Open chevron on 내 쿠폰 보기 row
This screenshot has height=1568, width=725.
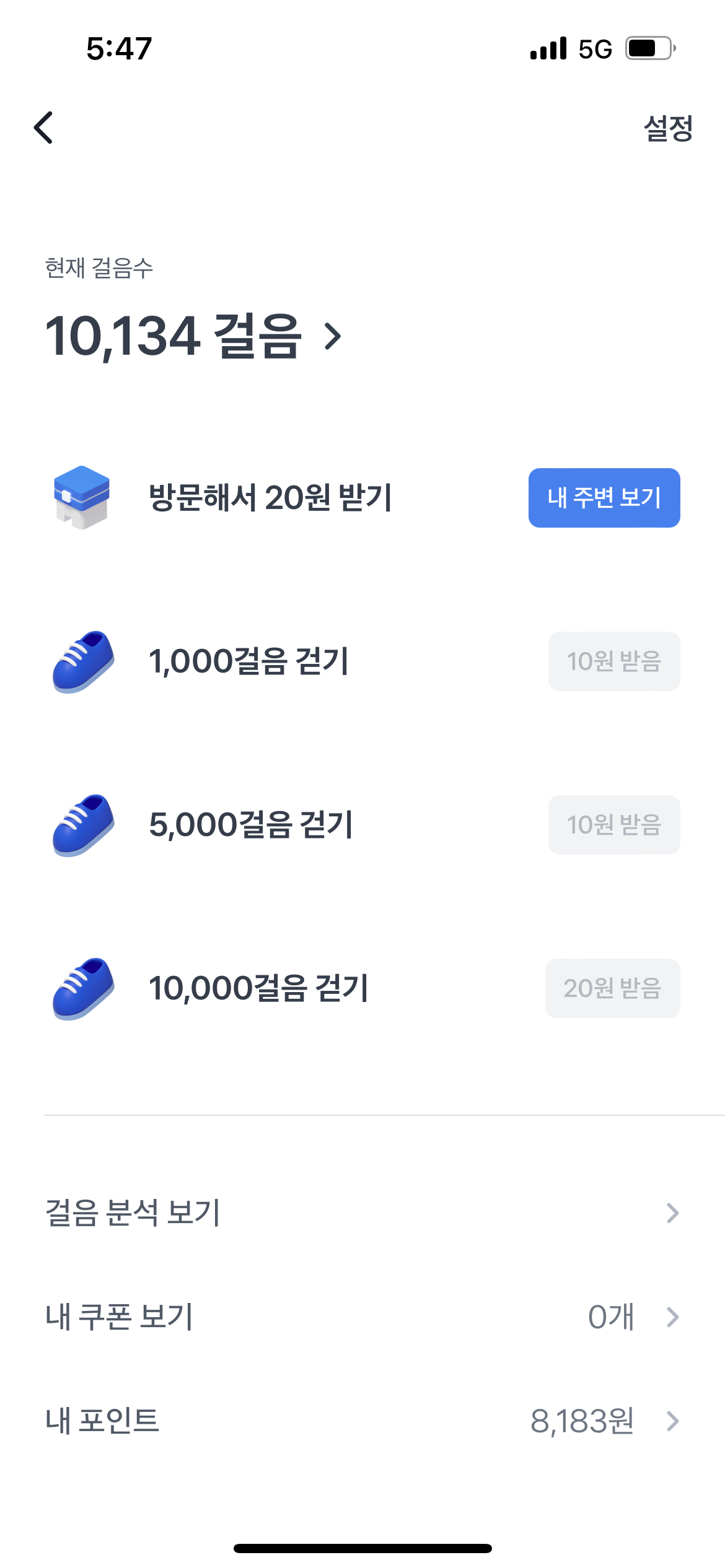tap(672, 1317)
